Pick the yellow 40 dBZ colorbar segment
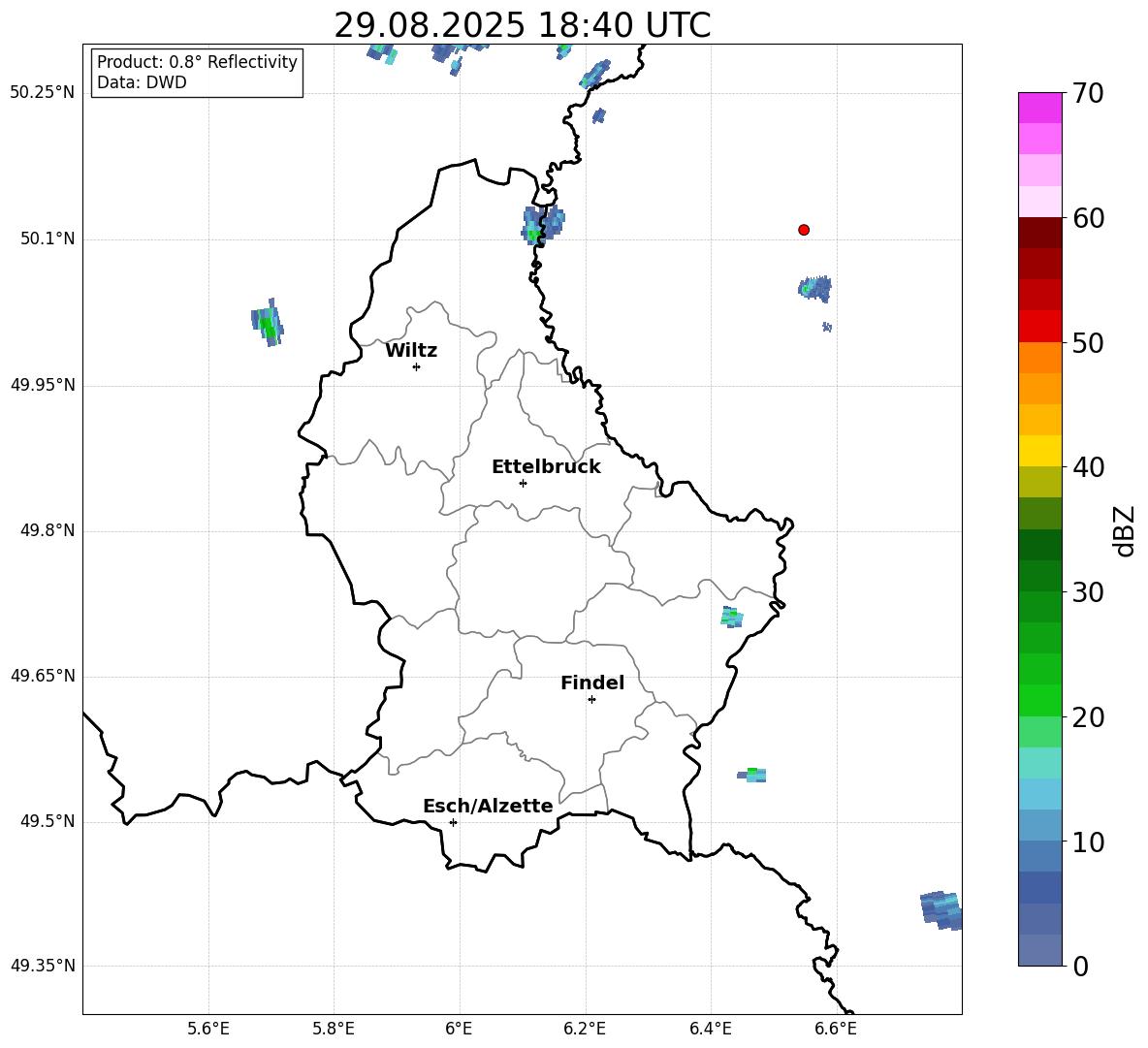The image size is (1148, 1048). 1040,451
